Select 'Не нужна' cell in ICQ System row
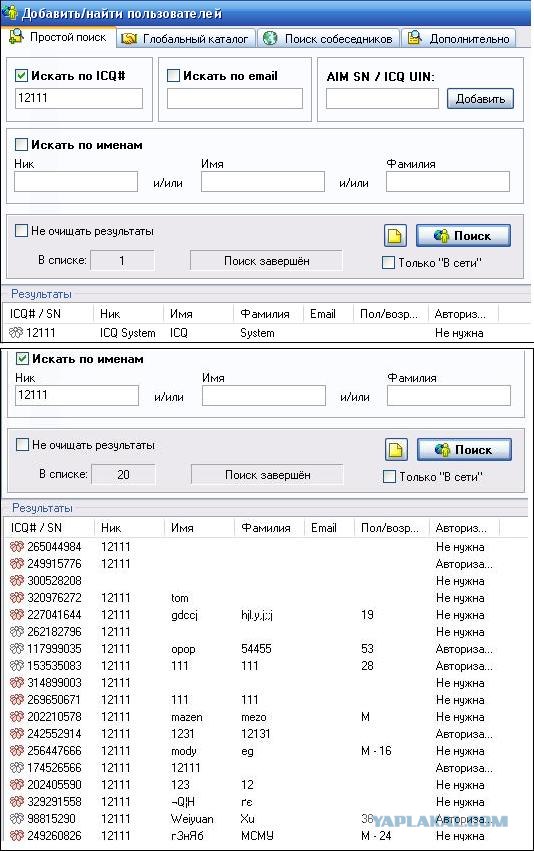The width and height of the screenshot is (534, 851). point(459,333)
